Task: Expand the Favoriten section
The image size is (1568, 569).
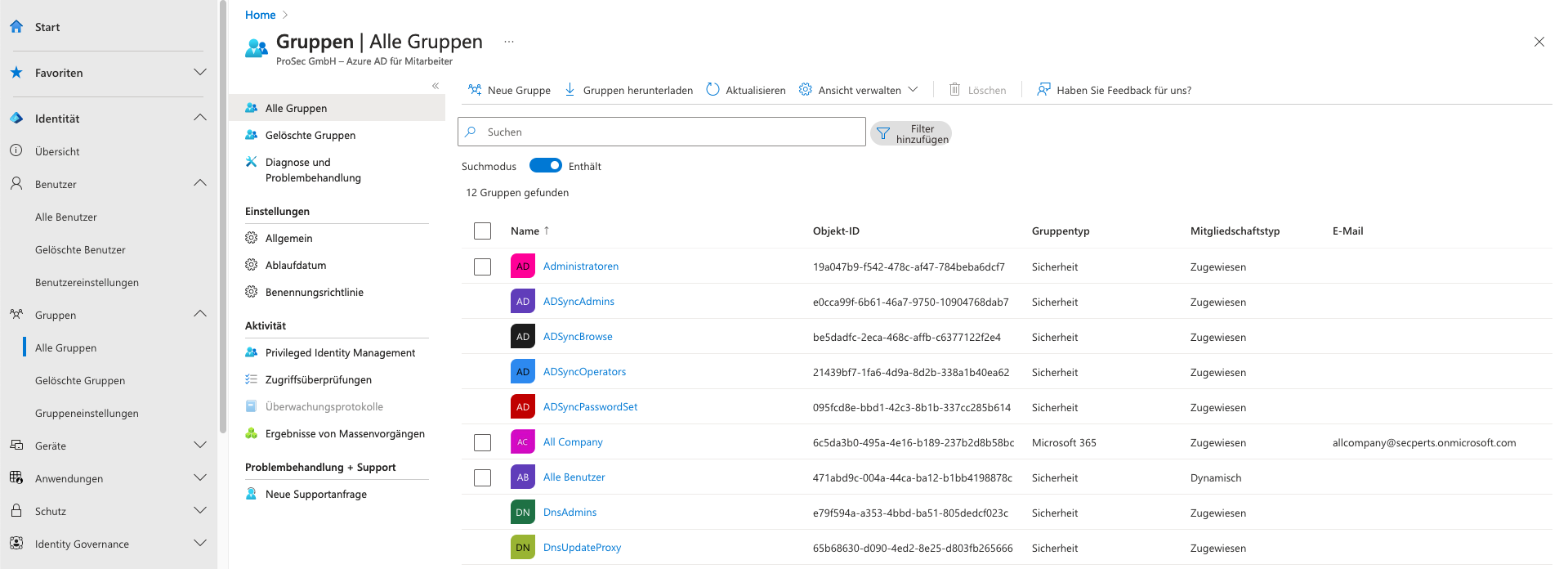Action: pyautogui.click(x=200, y=72)
